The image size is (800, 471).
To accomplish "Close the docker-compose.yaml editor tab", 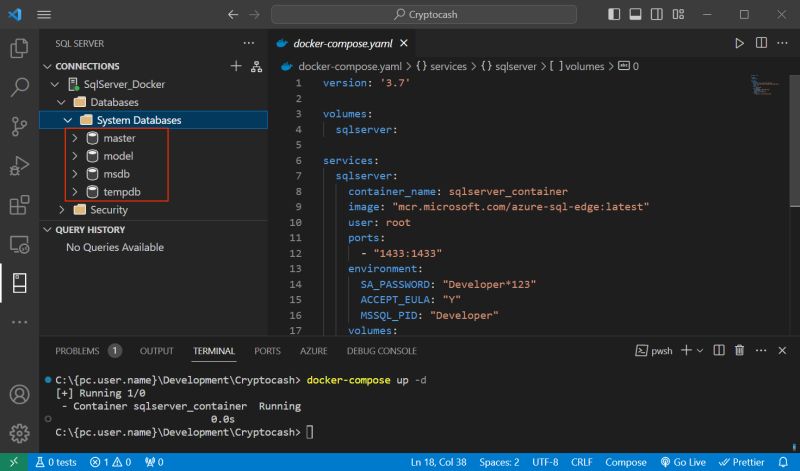I will [x=404, y=43].
